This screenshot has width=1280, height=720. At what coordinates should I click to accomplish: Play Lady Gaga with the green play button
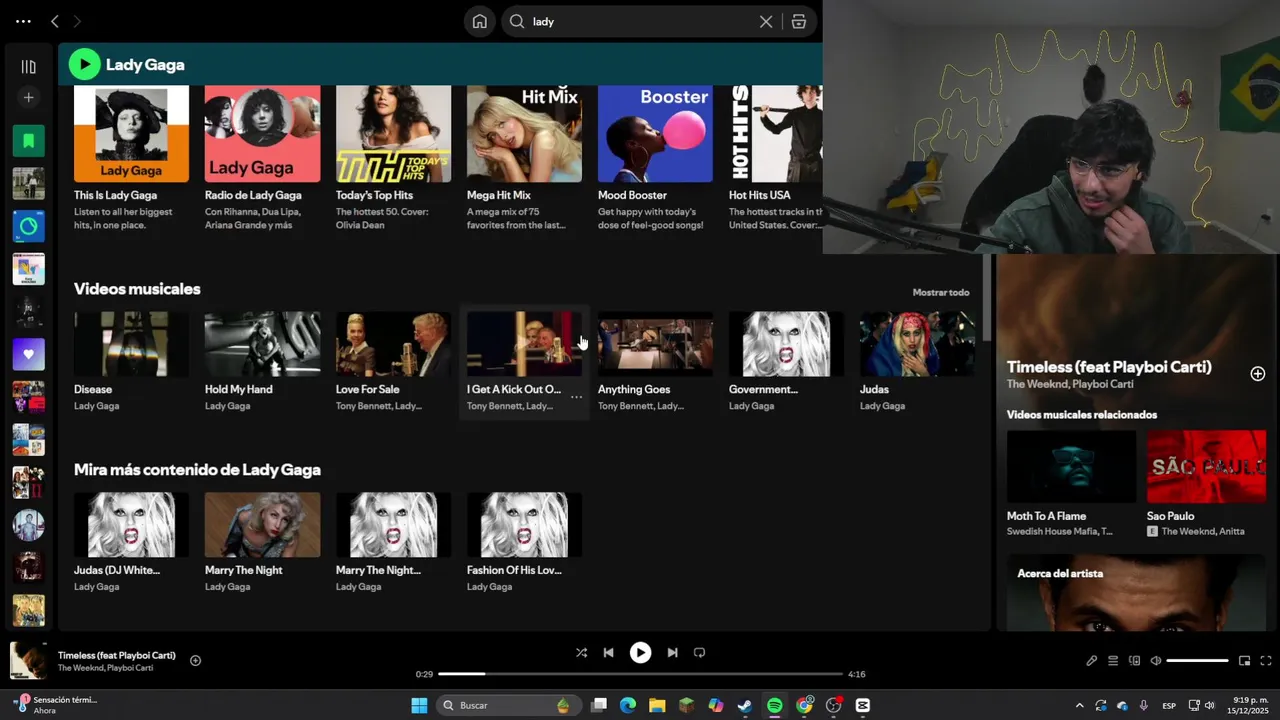point(85,64)
